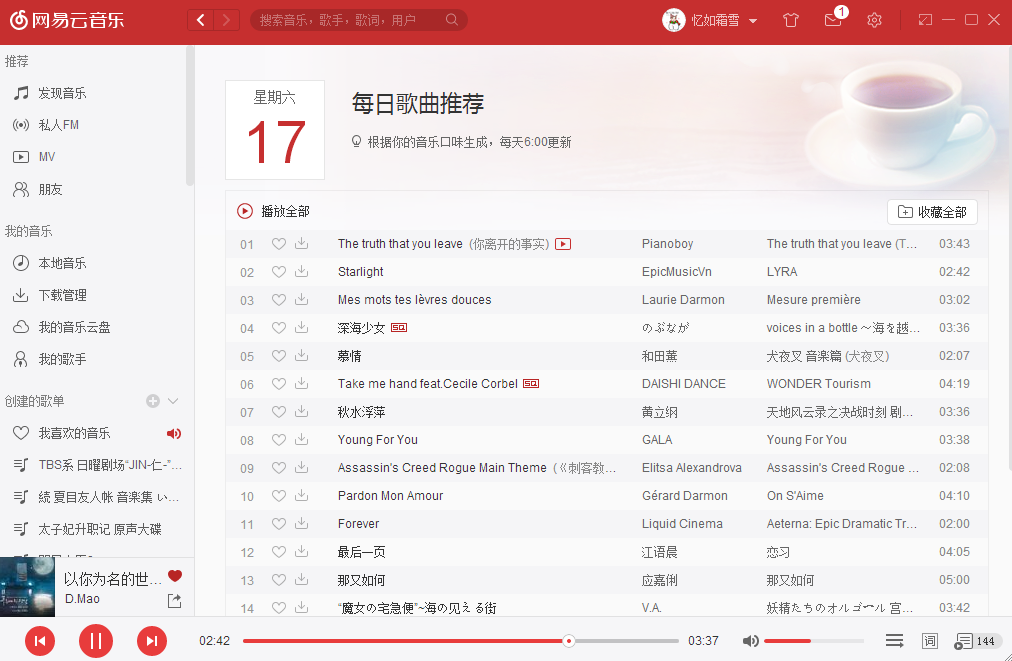This screenshot has width=1012, height=661.
Task: Skip to the previous track
Action: (40, 641)
